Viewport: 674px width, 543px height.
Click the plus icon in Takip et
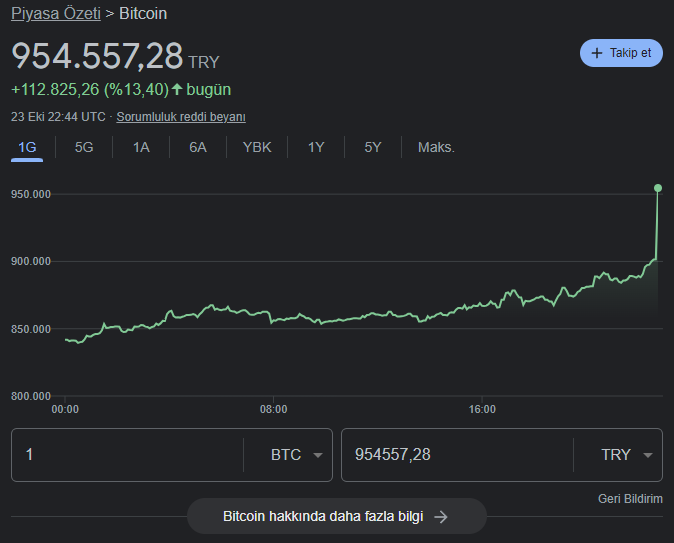[597, 53]
